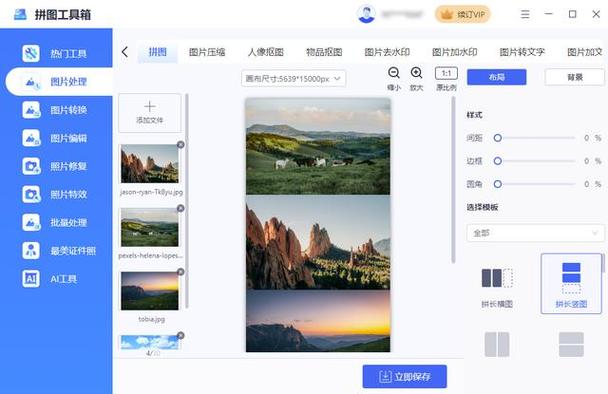
Task: Select the two-row split template
Action: tap(571, 344)
